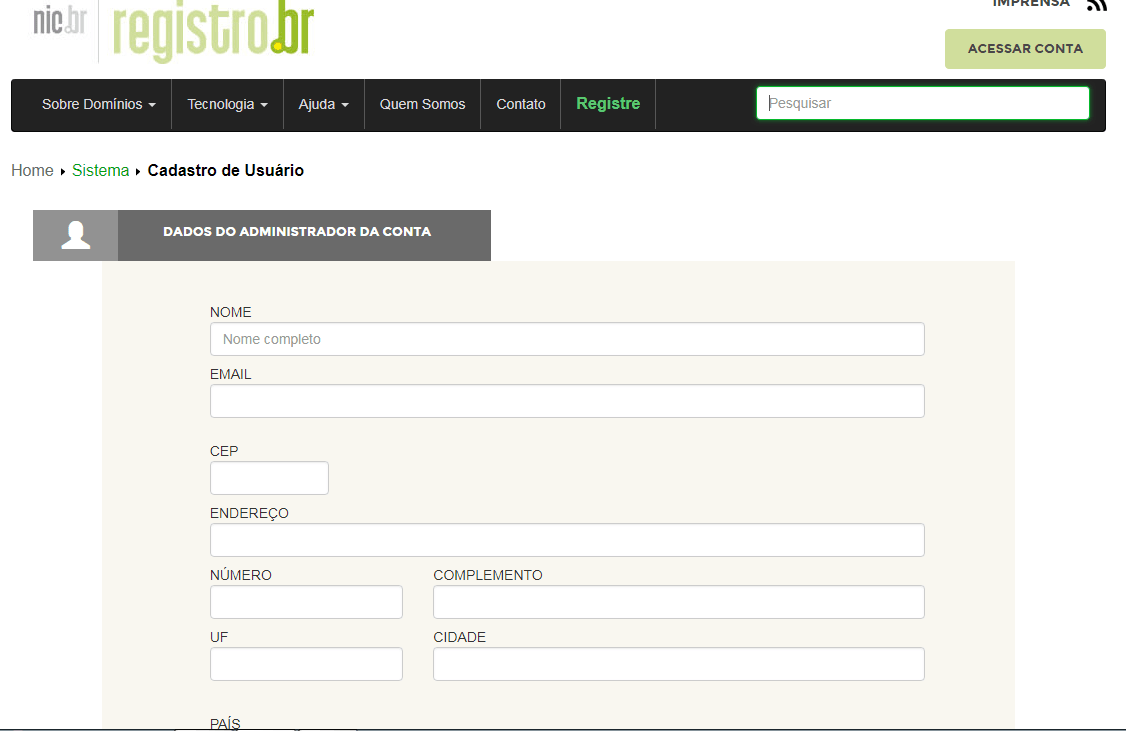Image resolution: width=1126 pixels, height=731 pixels.
Task: Click the nic.br logo
Action: tap(60, 20)
